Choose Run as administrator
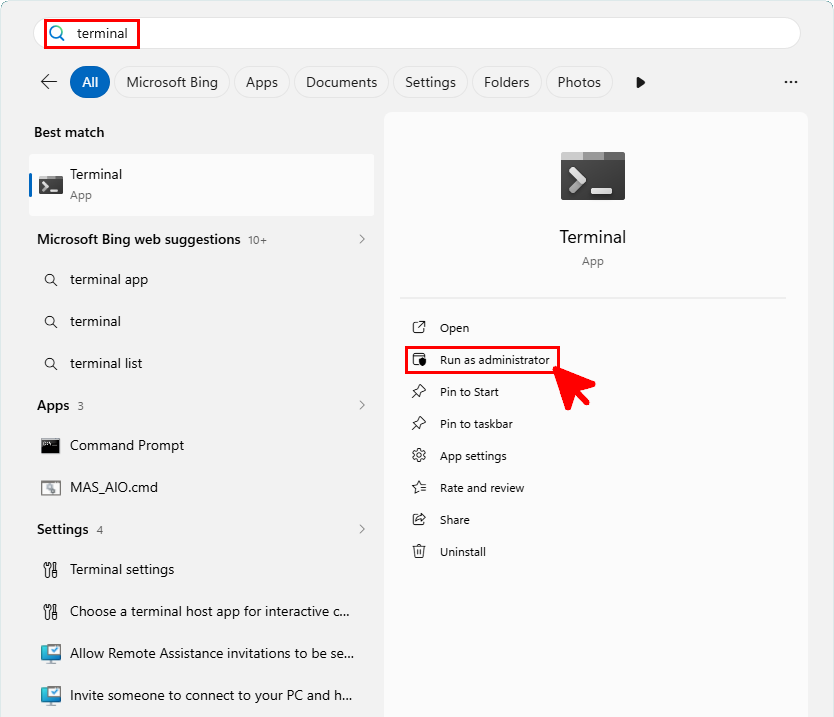Viewport: 834px width, 717px height. point(494,360)
